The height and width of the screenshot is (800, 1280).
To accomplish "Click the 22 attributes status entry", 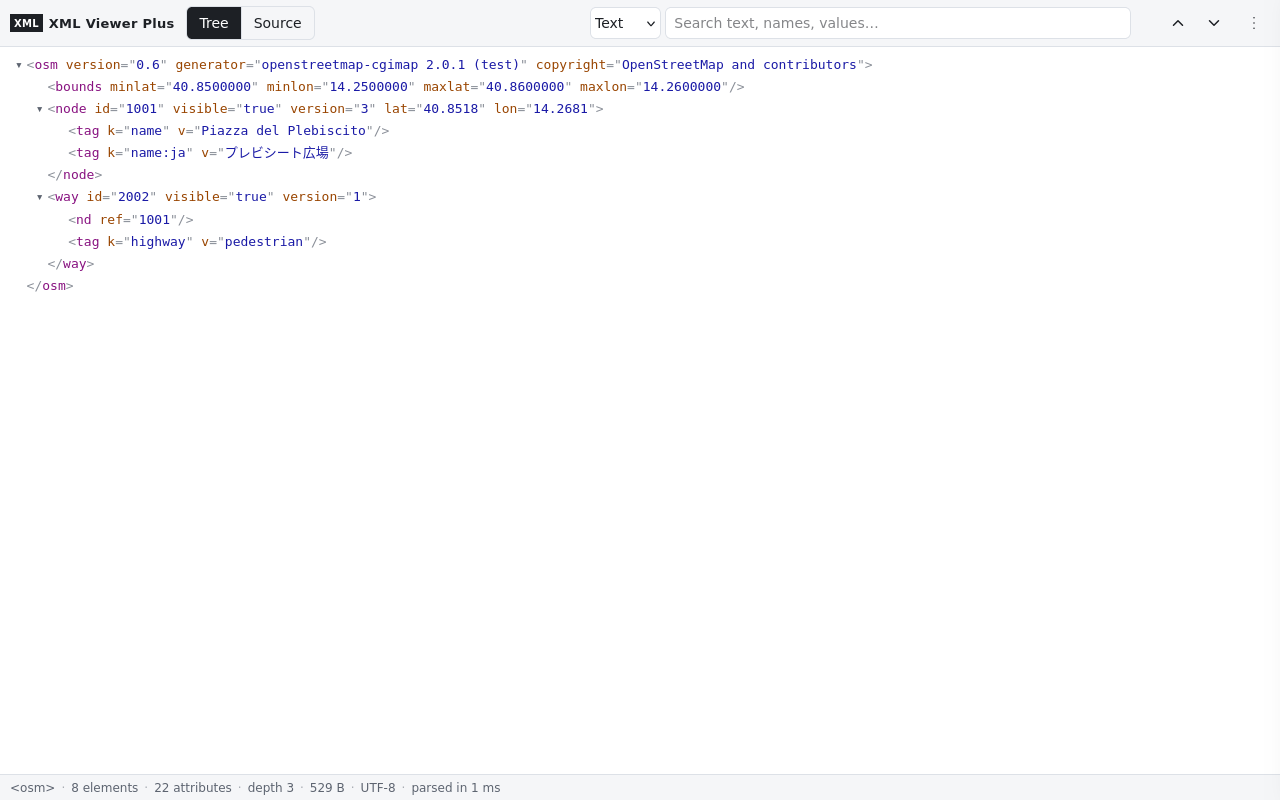I will coord(193,788).
